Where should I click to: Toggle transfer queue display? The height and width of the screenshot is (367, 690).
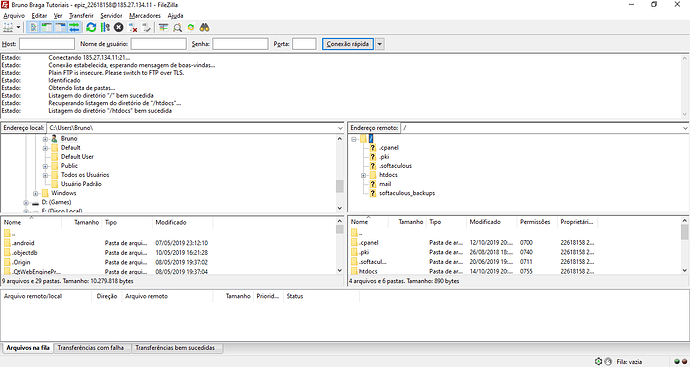74,28
